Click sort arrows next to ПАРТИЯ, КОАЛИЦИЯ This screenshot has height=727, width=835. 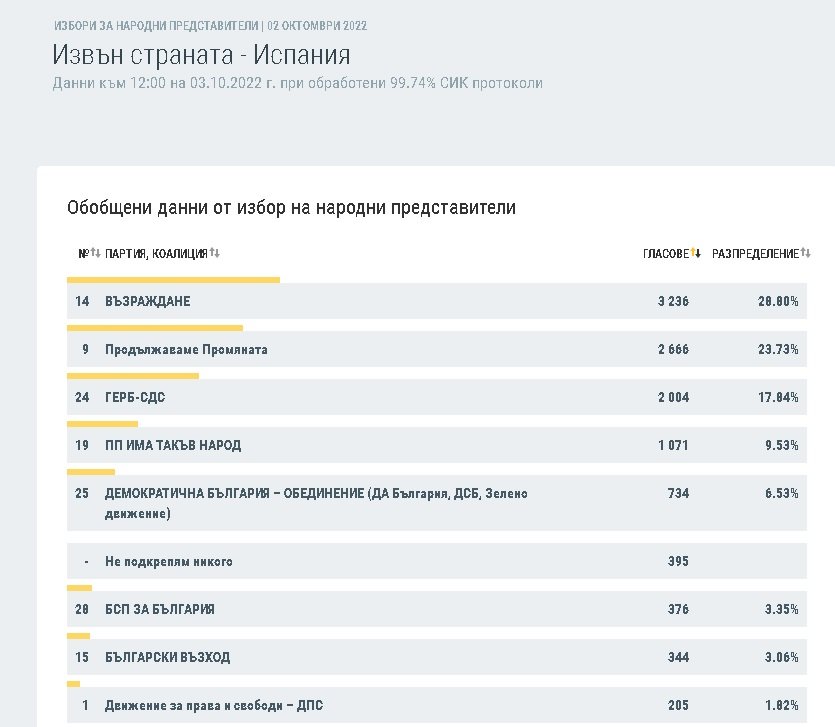coord(214,253)
